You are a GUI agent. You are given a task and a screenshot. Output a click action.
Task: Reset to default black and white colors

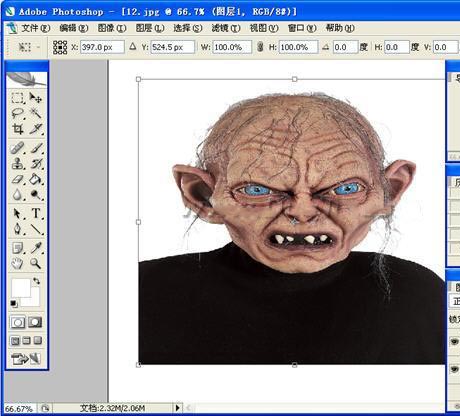(x=14, y=303)
